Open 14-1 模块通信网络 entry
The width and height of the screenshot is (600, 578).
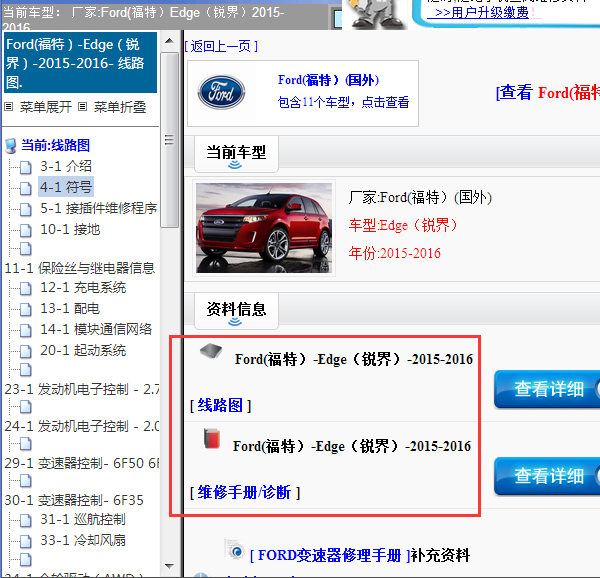click(96, 329)
